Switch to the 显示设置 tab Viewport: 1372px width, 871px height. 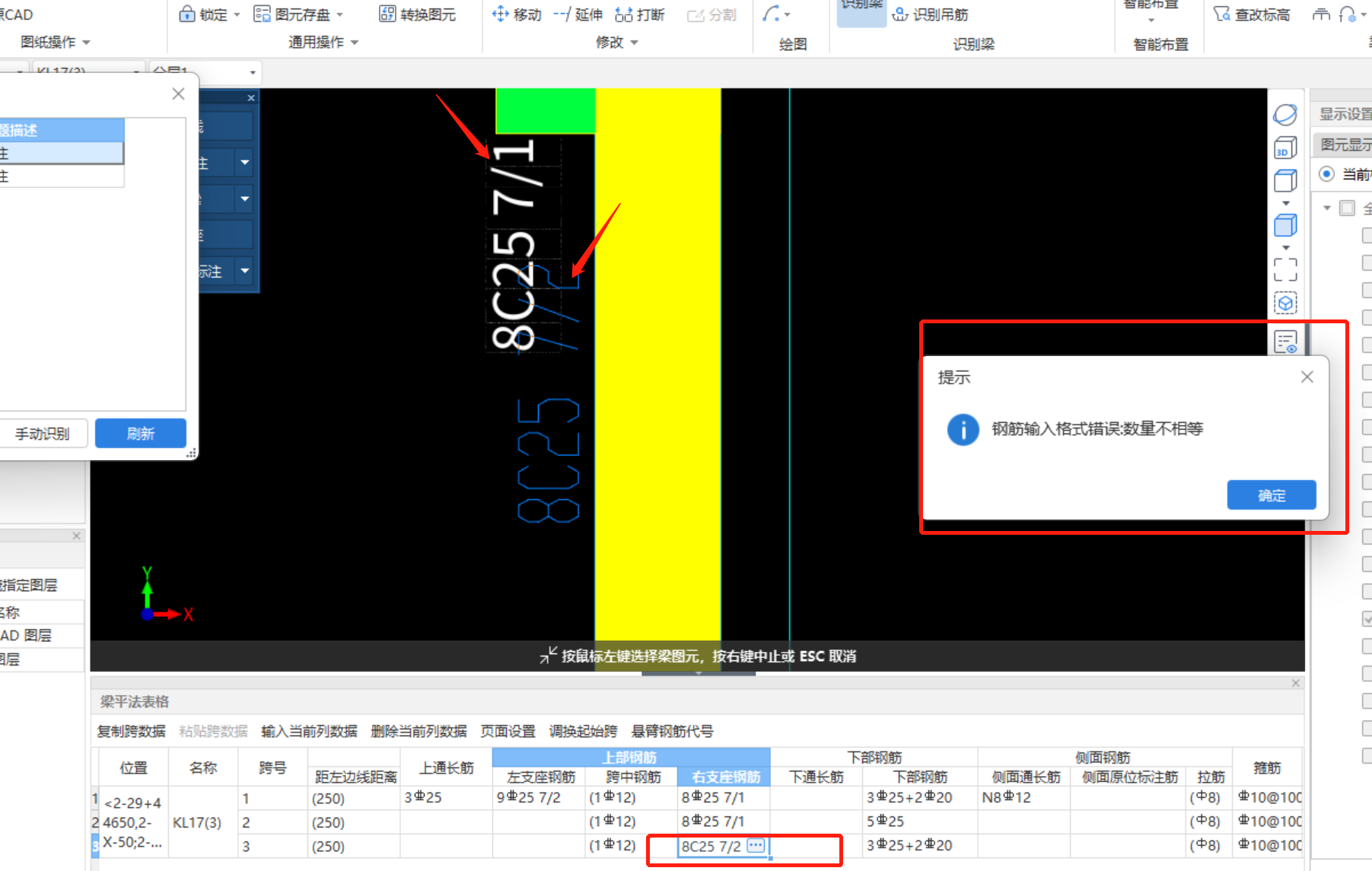tap(1344, 114)
